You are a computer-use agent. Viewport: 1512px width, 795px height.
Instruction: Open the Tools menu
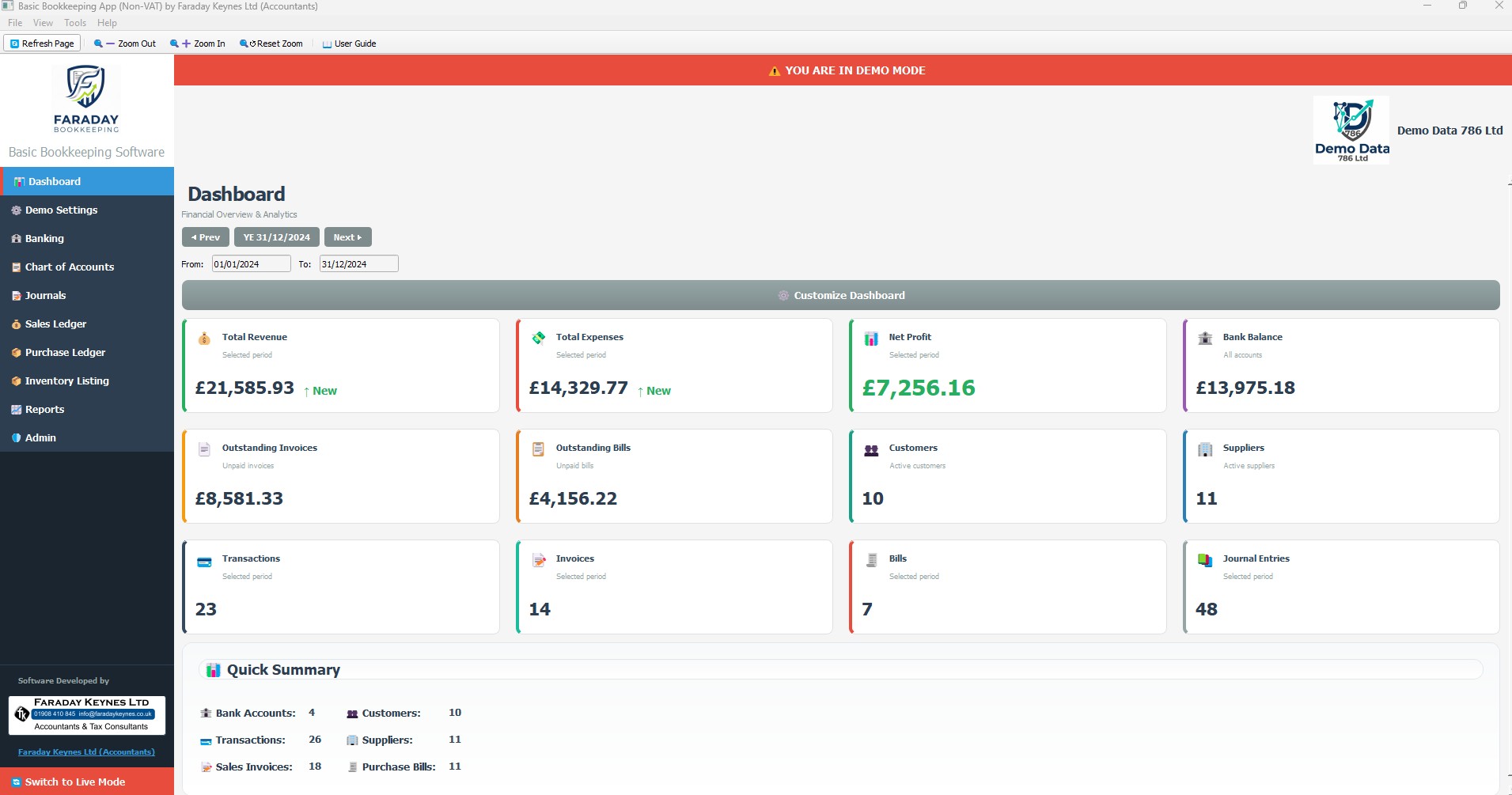pos(75,22)
